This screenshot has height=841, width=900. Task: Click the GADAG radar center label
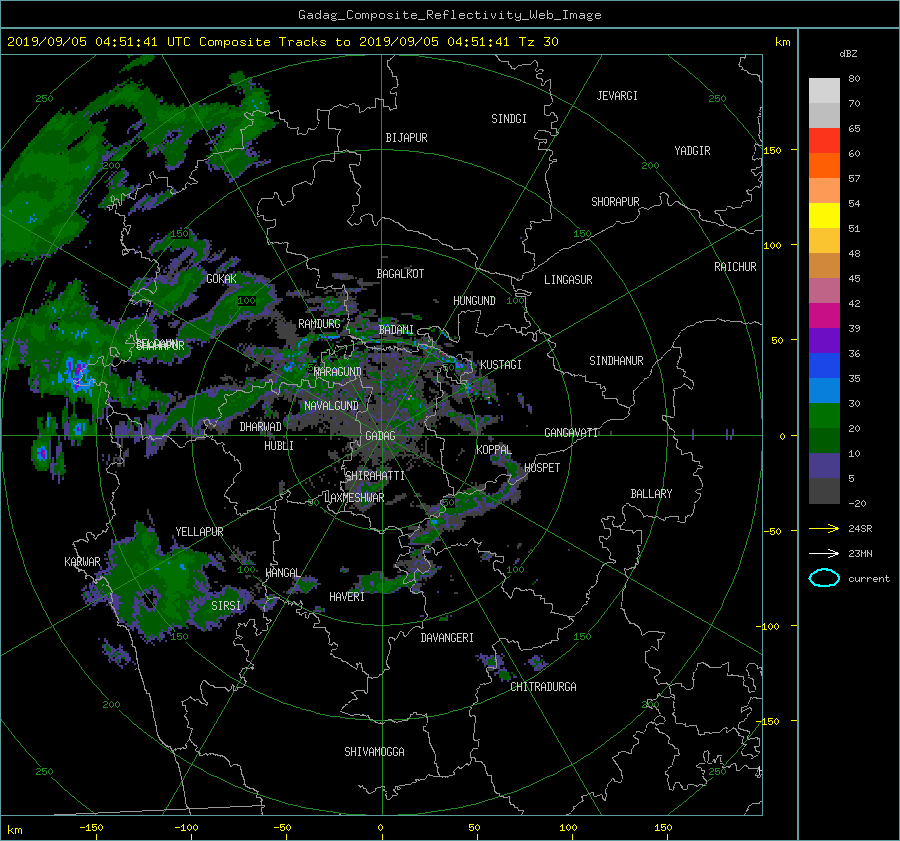click(381, 436)
